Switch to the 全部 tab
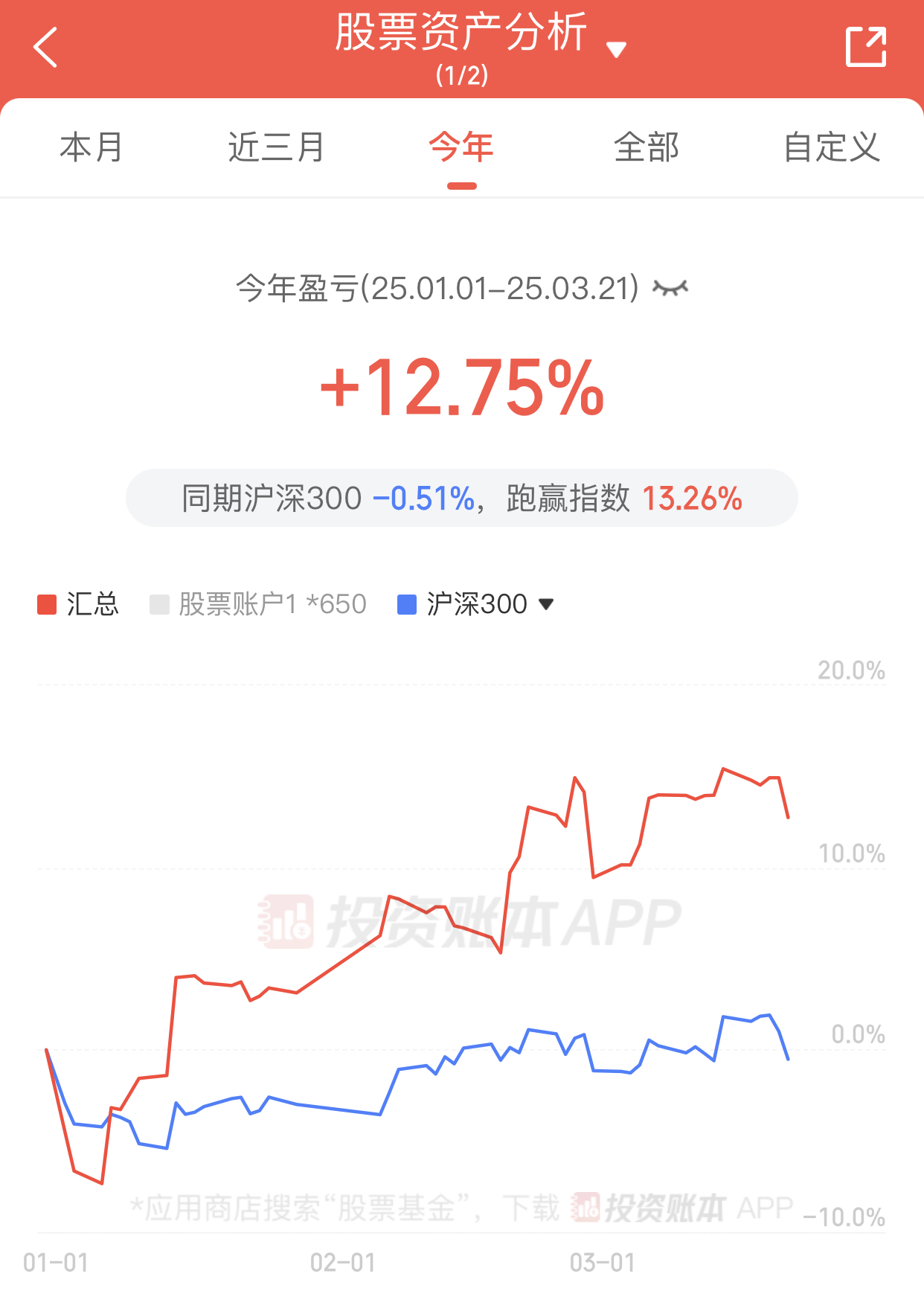Screen dimensions: 924x1294 point(647,147)
